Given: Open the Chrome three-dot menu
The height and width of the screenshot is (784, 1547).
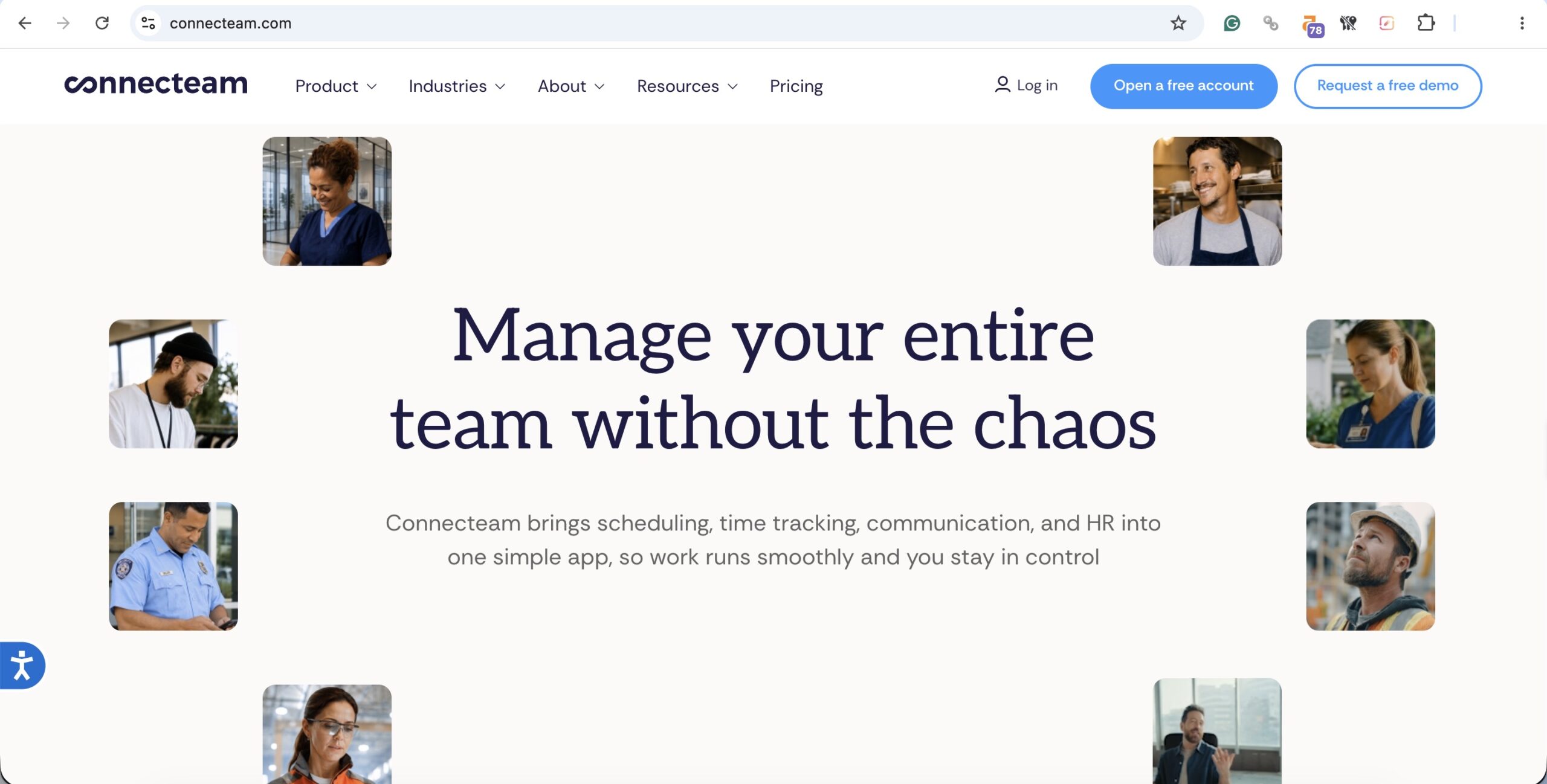Looking at the screenshot, I should pos(1522,23).
